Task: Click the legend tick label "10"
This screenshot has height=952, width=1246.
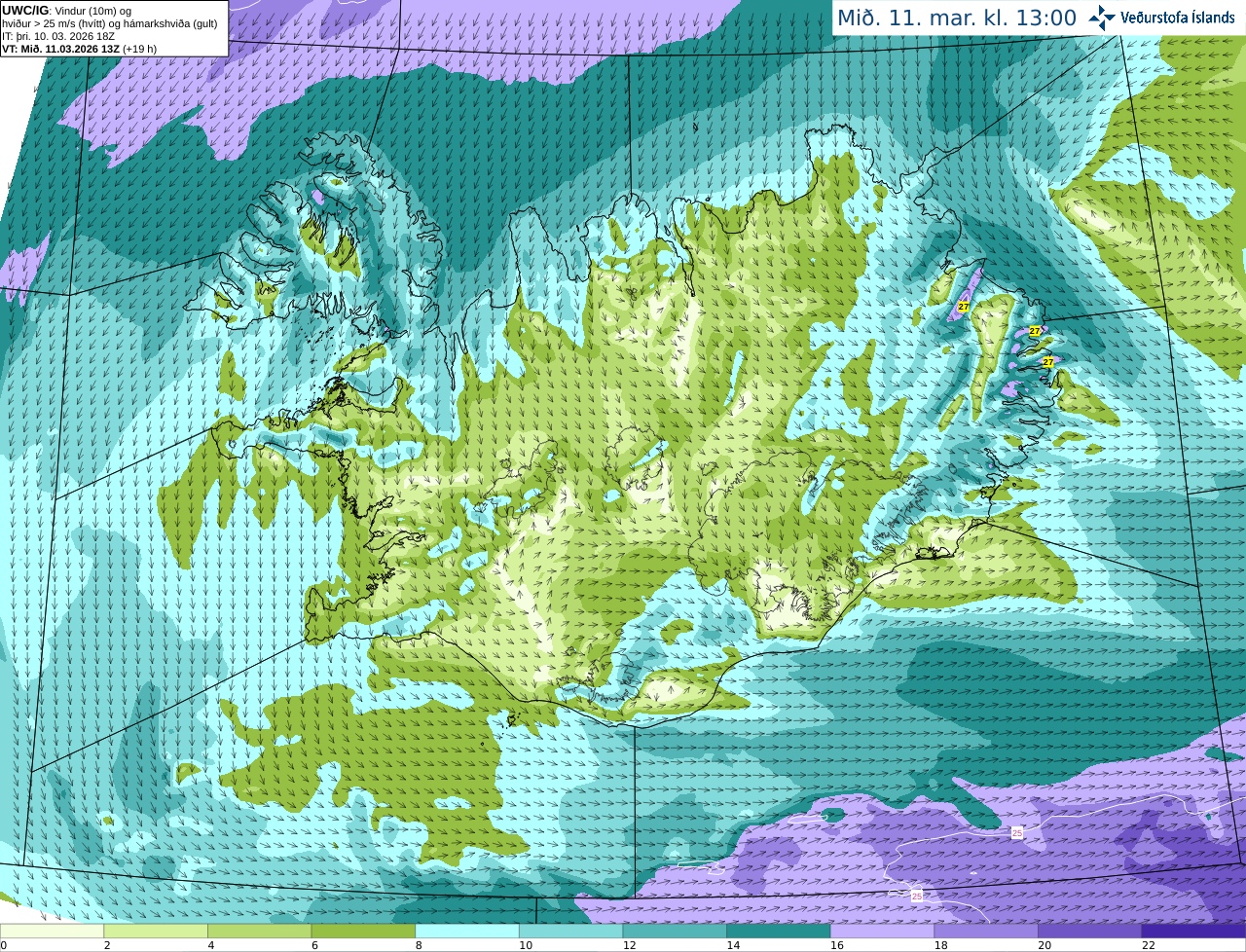Action: tap(526, 945)
